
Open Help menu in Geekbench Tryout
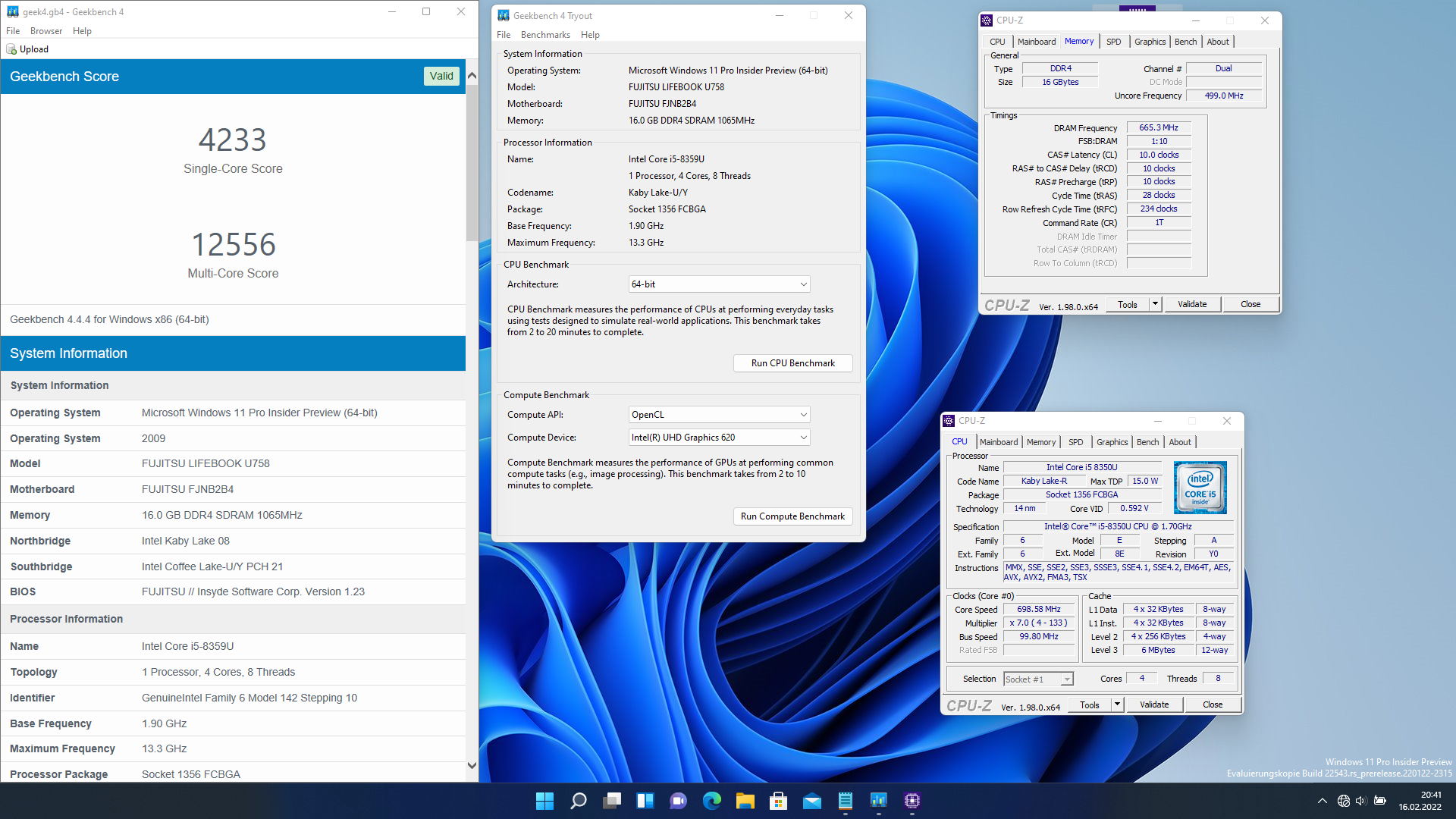590,35
